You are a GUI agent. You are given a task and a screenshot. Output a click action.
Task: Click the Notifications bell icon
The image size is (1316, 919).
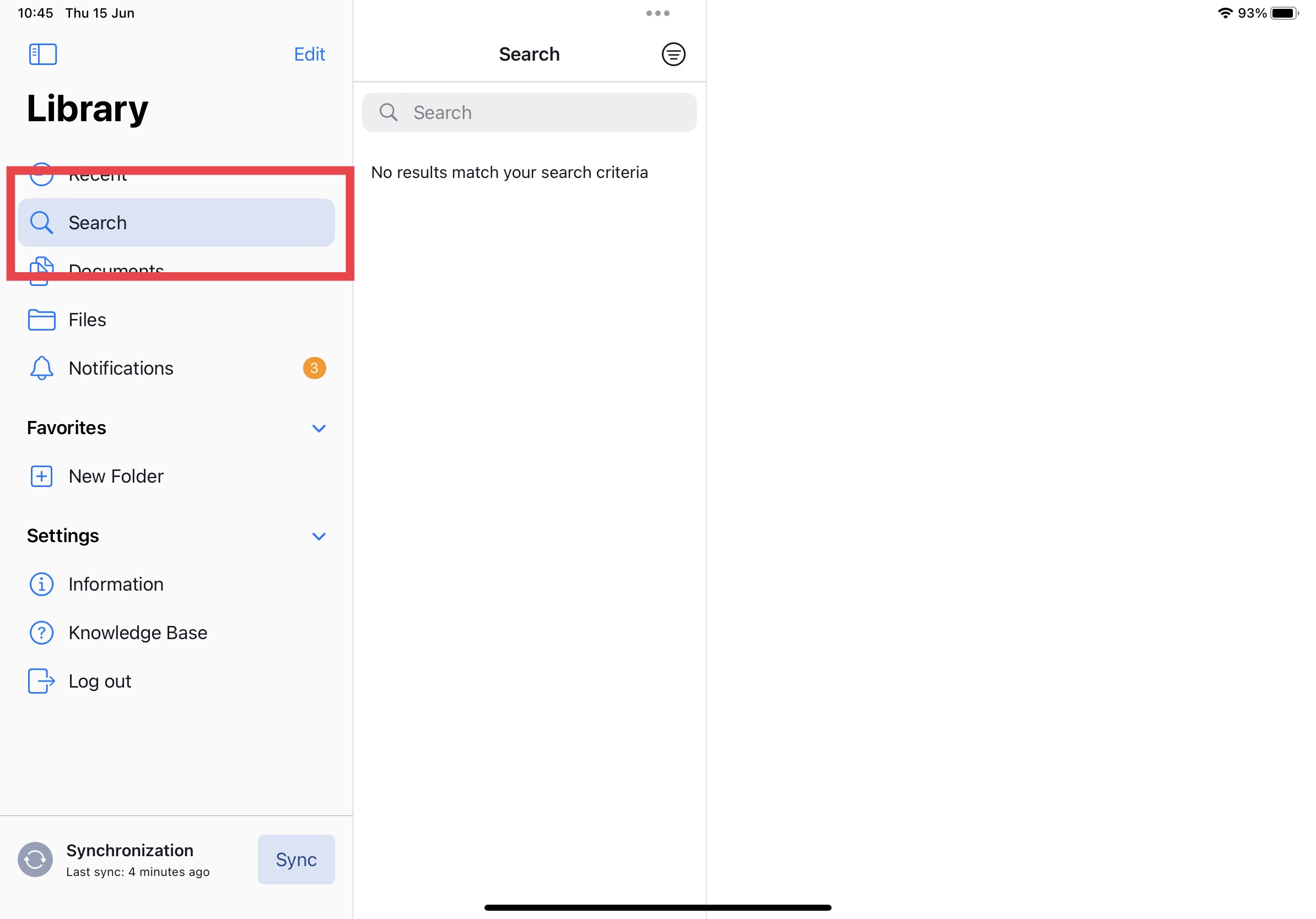41,368
